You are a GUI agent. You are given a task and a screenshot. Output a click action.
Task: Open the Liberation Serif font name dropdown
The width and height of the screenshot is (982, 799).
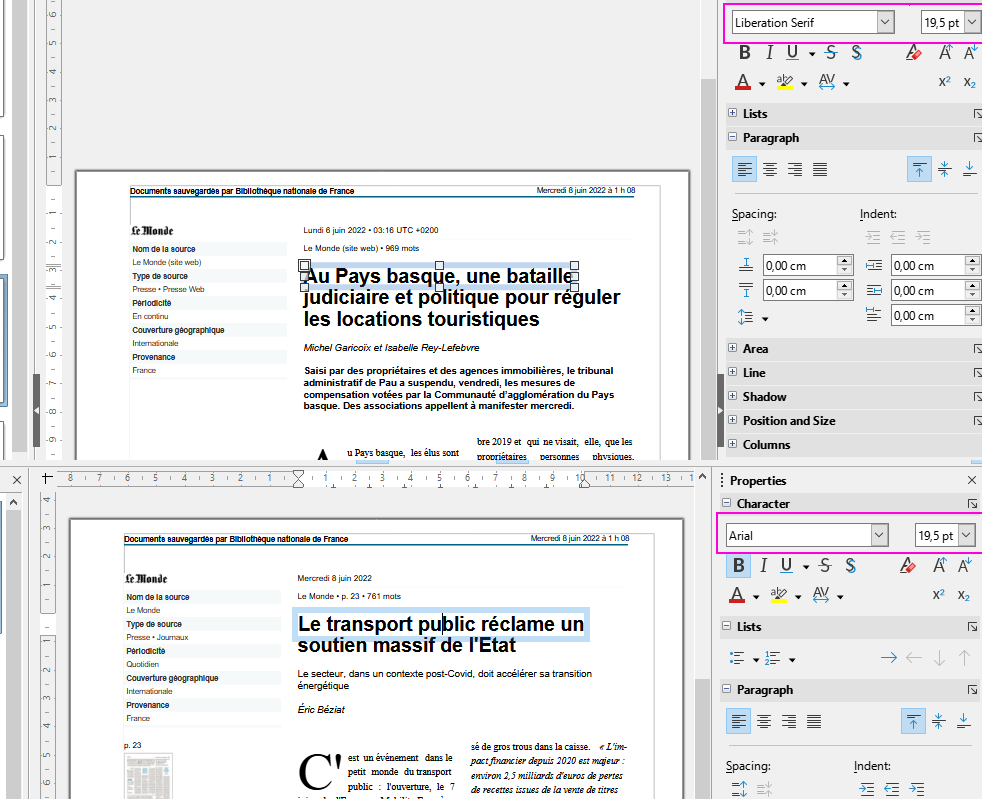coord(884,22)
